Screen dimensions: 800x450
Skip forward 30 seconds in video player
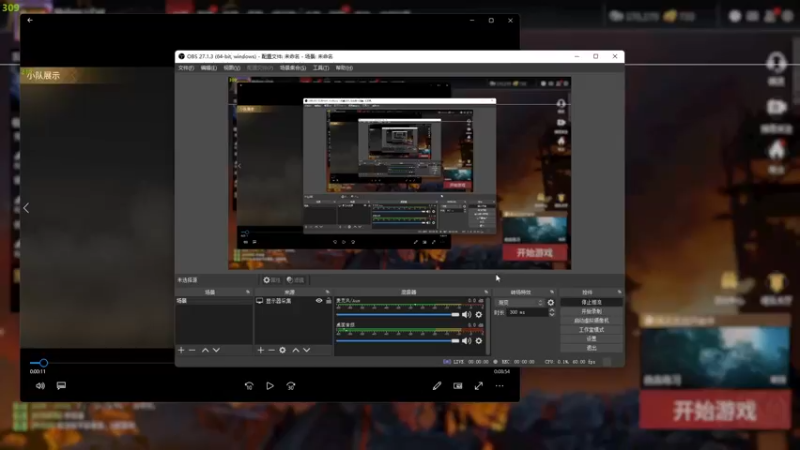[291, 385]
